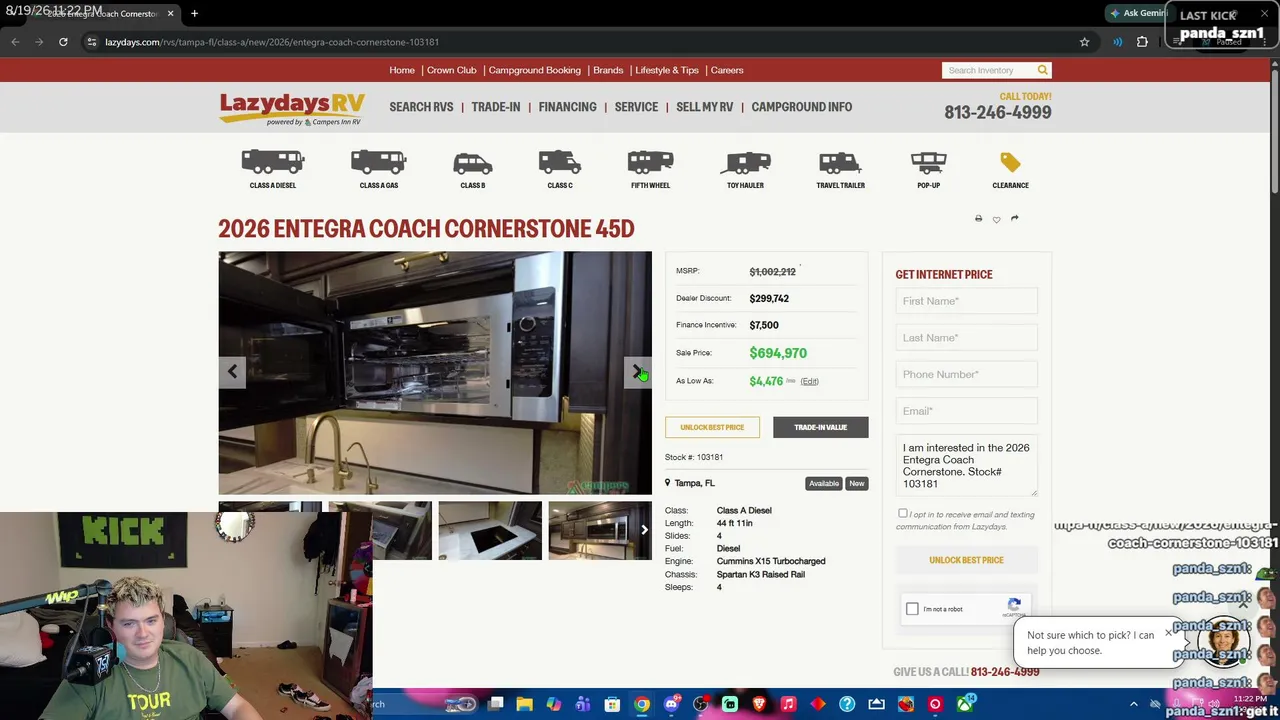Dismiss the 'Not sure which to pick' chat popup
The image size is (1280, 720).
[1168, 633]
